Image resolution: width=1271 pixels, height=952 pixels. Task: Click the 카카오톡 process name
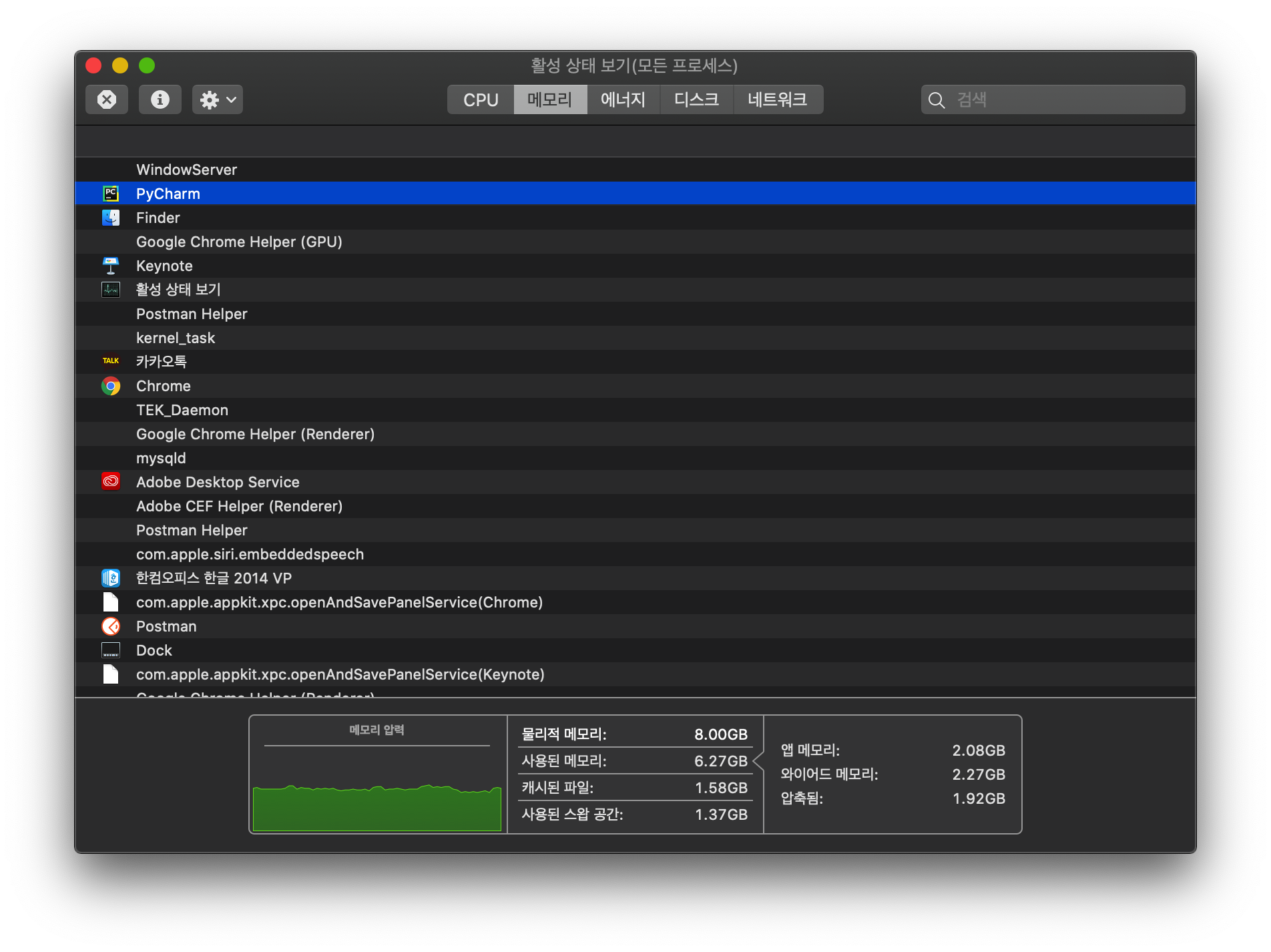pos(162,361)
